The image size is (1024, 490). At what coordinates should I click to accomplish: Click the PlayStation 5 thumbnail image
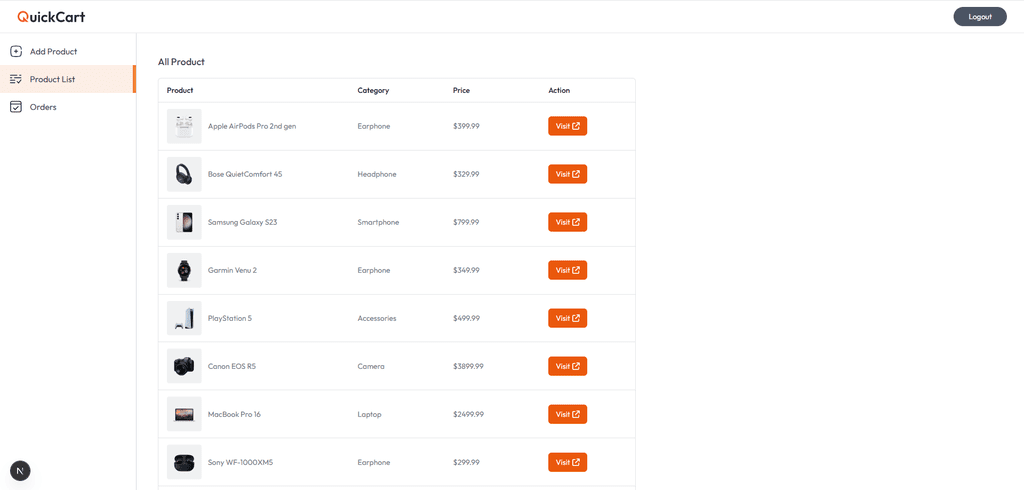[x=184, y=318]
